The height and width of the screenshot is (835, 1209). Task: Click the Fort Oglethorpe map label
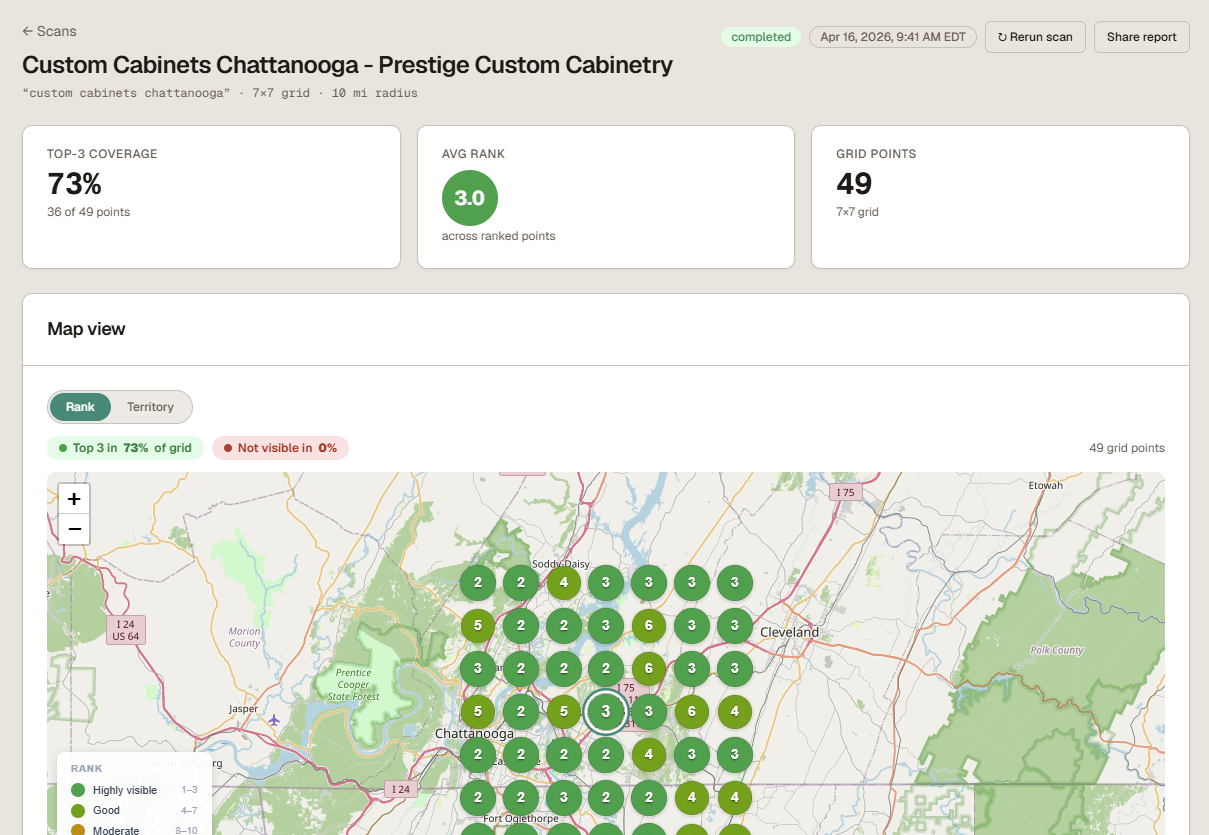(x=519, y=818)
